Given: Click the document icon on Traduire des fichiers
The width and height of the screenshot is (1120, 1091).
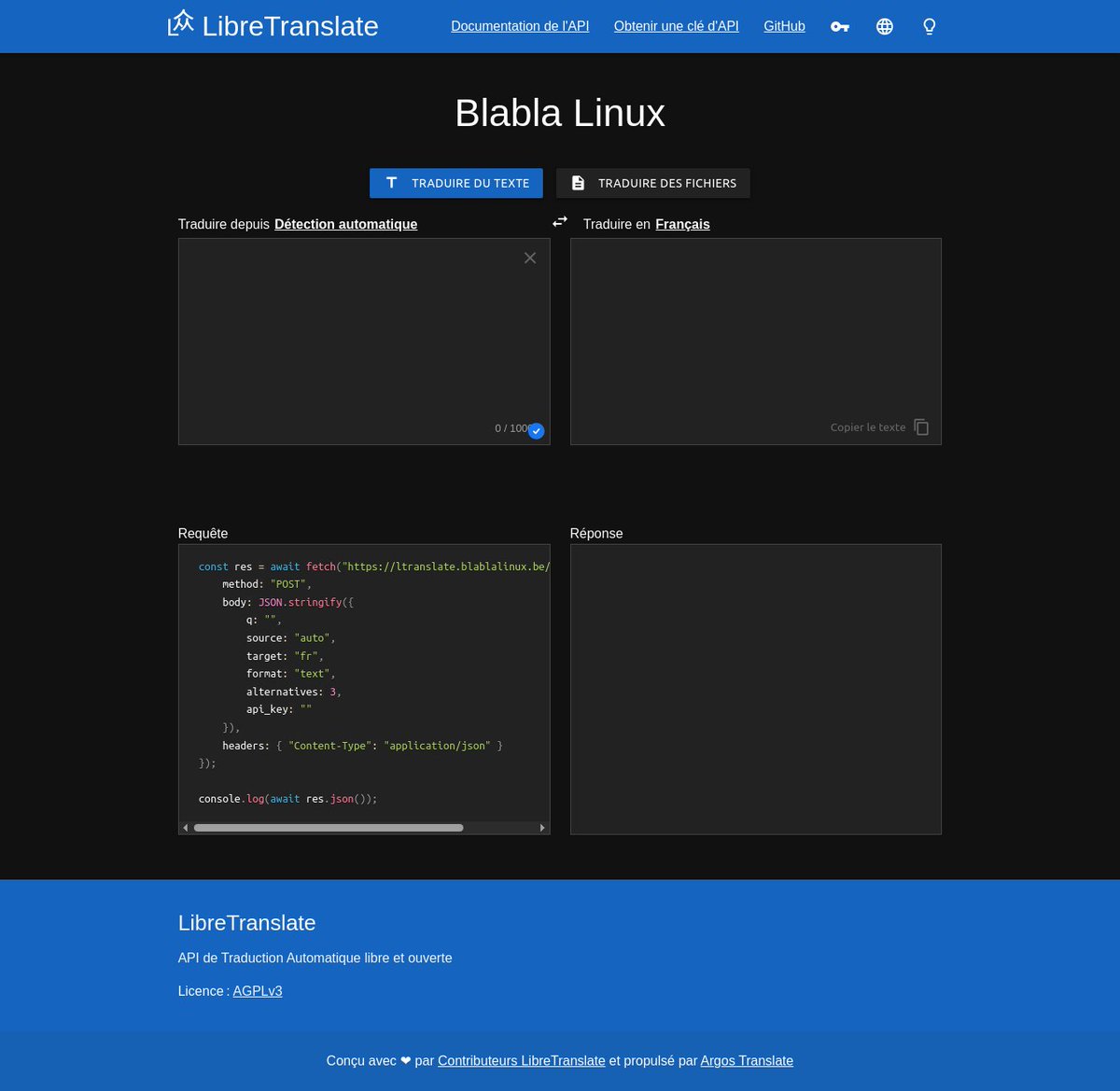Looking at the screenshot, I should pos(578,183).
